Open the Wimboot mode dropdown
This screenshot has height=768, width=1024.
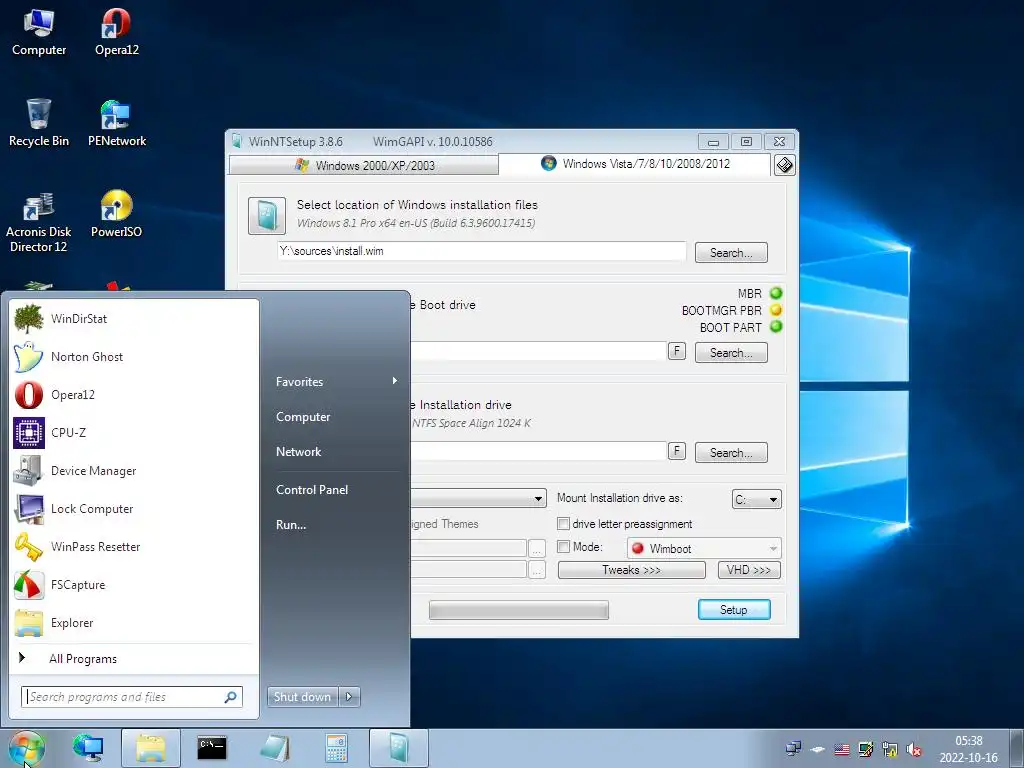click(x=704, y=549)
